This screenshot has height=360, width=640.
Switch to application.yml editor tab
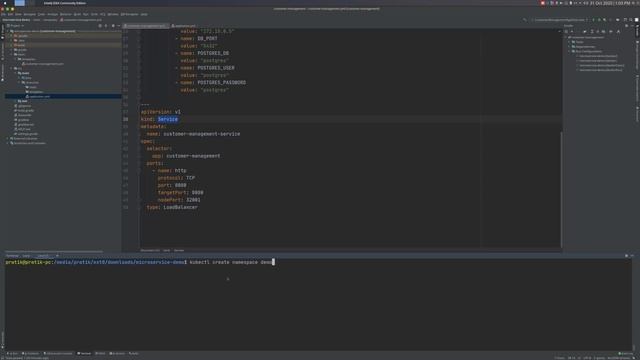tap(183, 26)
